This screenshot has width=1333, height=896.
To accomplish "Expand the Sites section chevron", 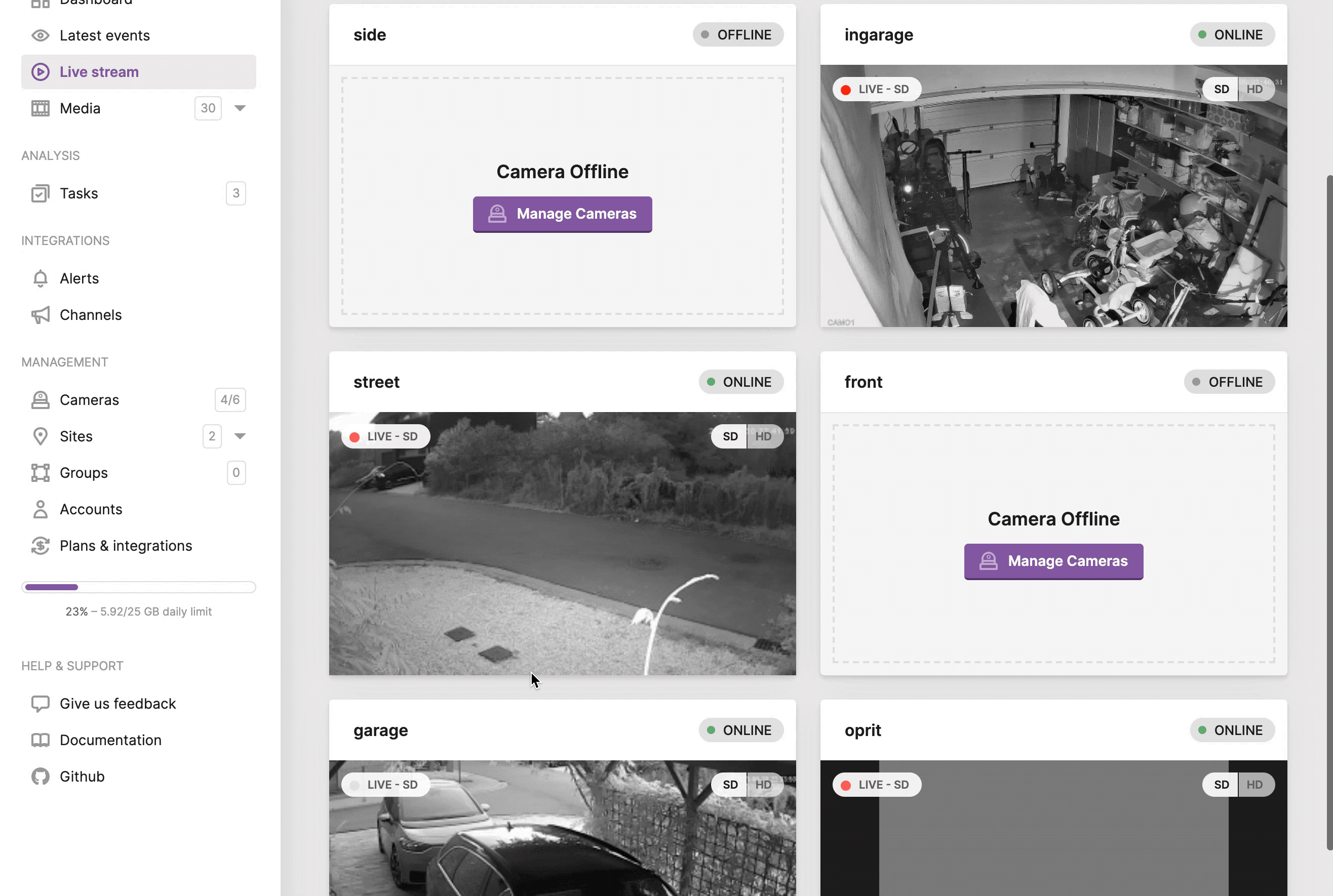I will pyautogui.click(x=239, y=436).
